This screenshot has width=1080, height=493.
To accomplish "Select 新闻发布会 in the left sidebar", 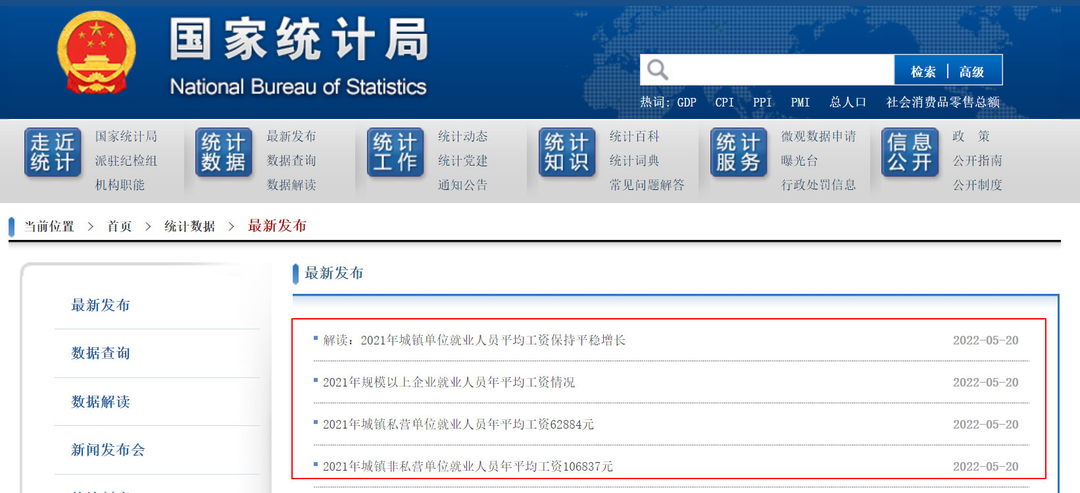I will point(108,450).
